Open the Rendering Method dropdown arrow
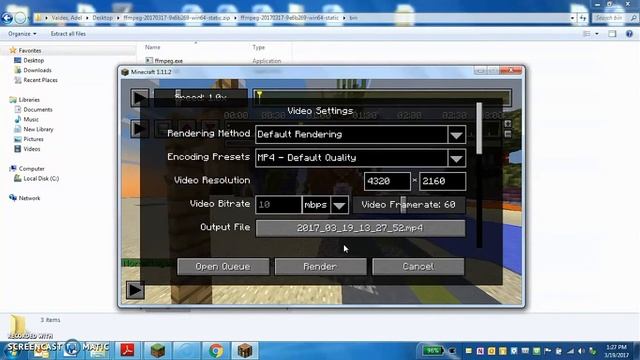This screenshot has height=360, width=640. coord(456,134)
